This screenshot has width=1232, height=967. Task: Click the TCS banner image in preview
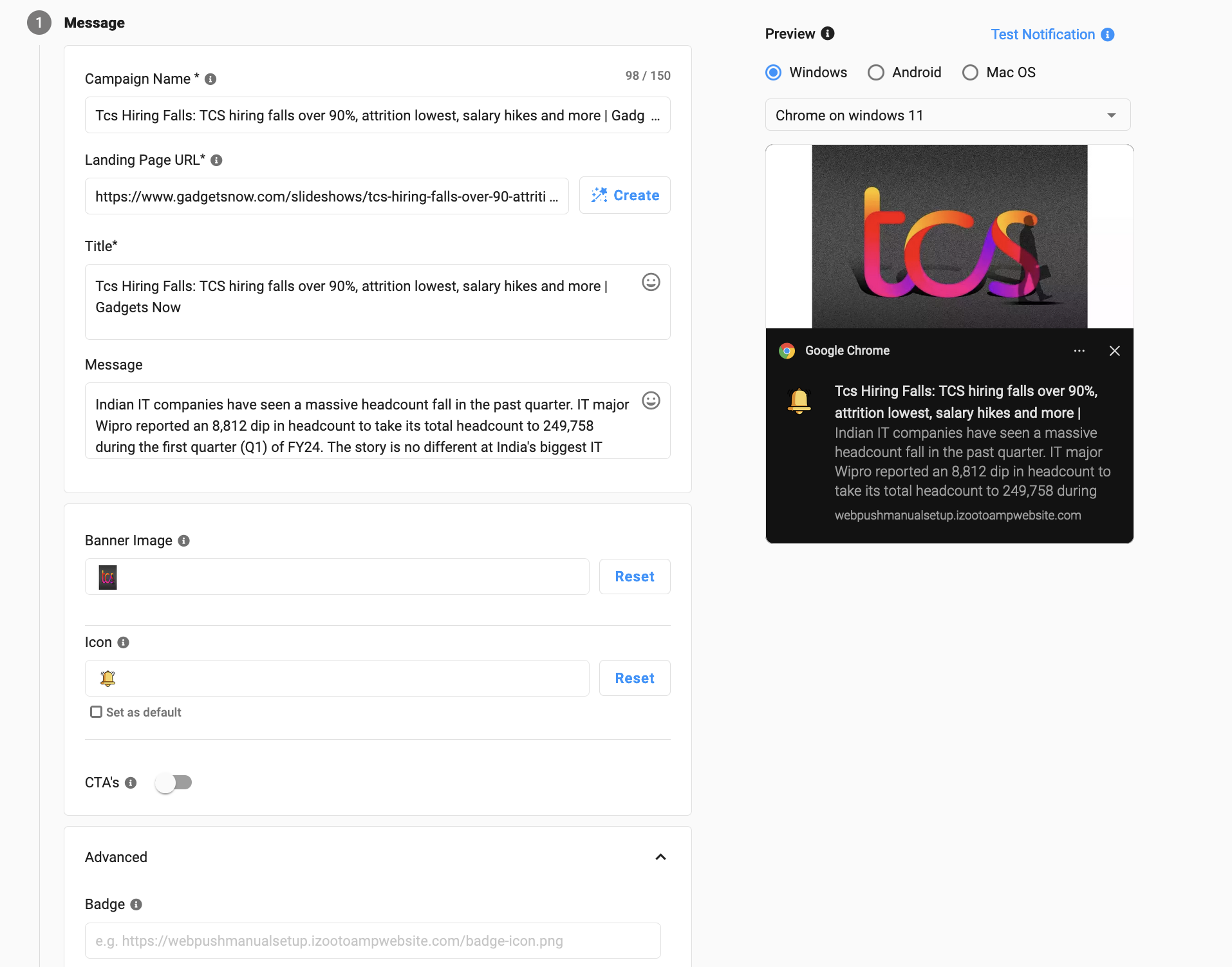point(949,236)
